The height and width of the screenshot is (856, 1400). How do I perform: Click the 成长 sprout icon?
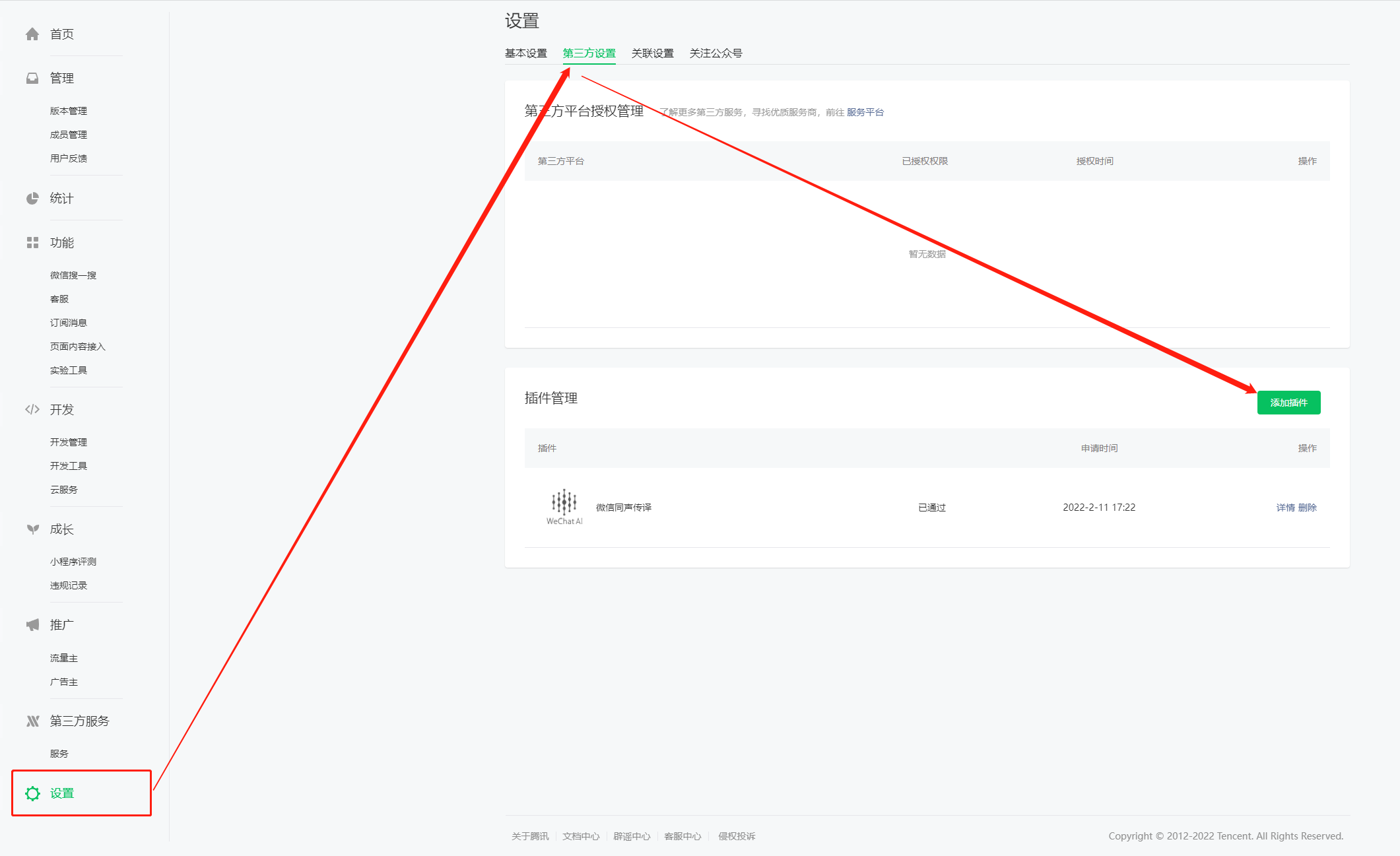click(x=32, y=529)
